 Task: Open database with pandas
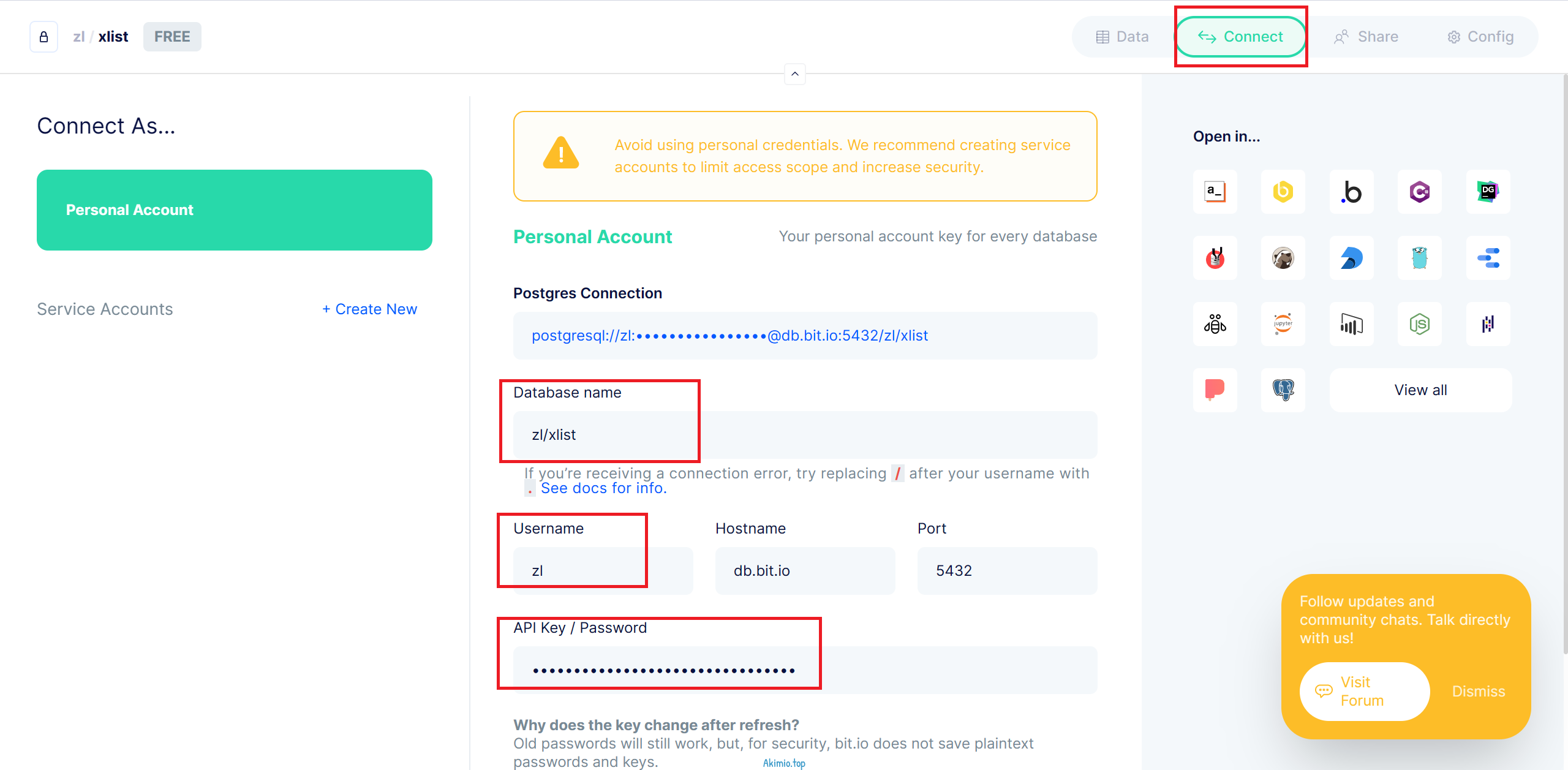(1488, 324)
